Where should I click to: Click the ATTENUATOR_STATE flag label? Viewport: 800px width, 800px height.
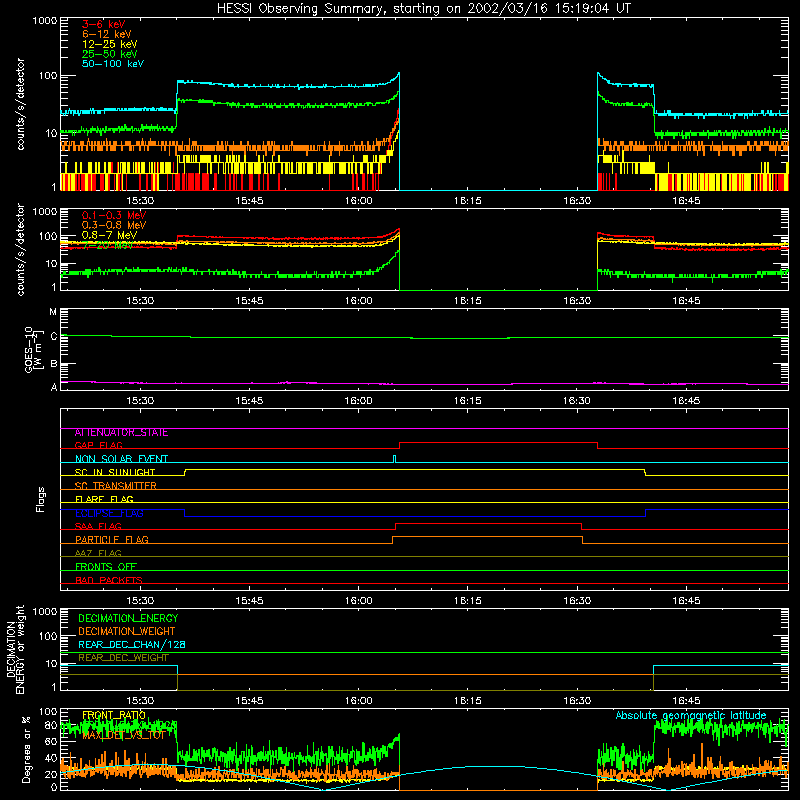coord(121,433)
